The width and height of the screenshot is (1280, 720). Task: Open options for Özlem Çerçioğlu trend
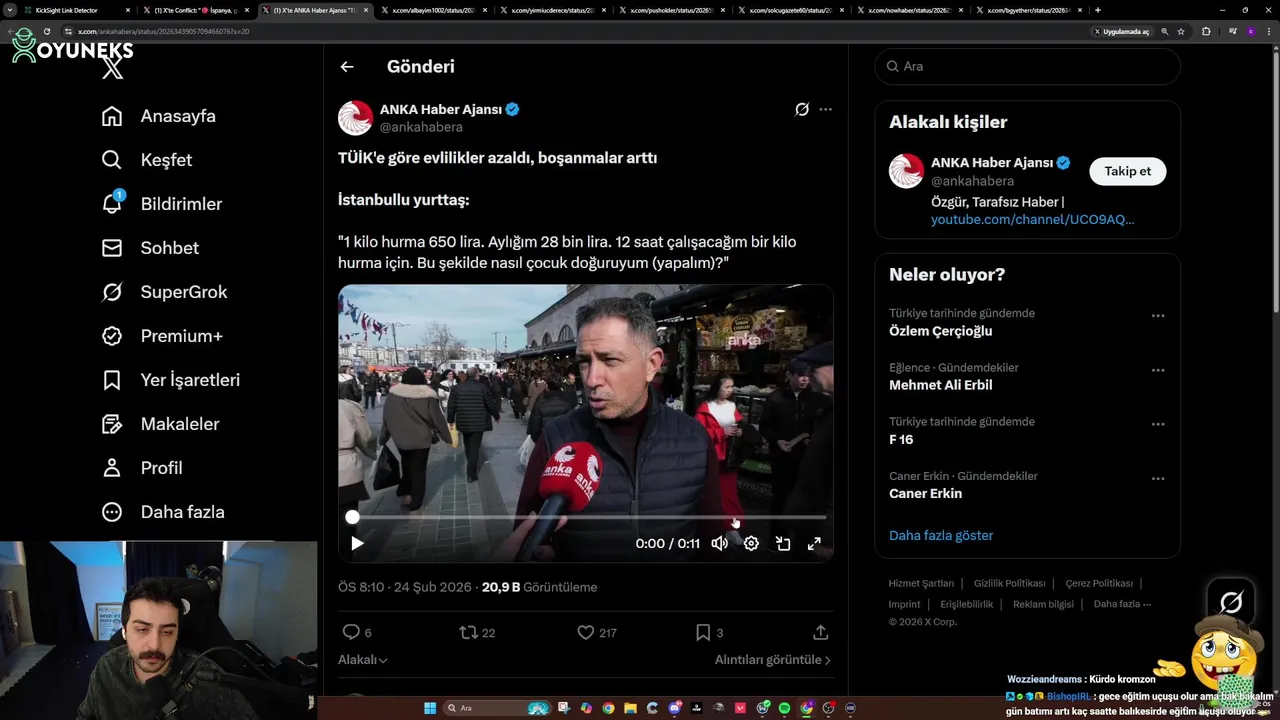[1157, 316]
